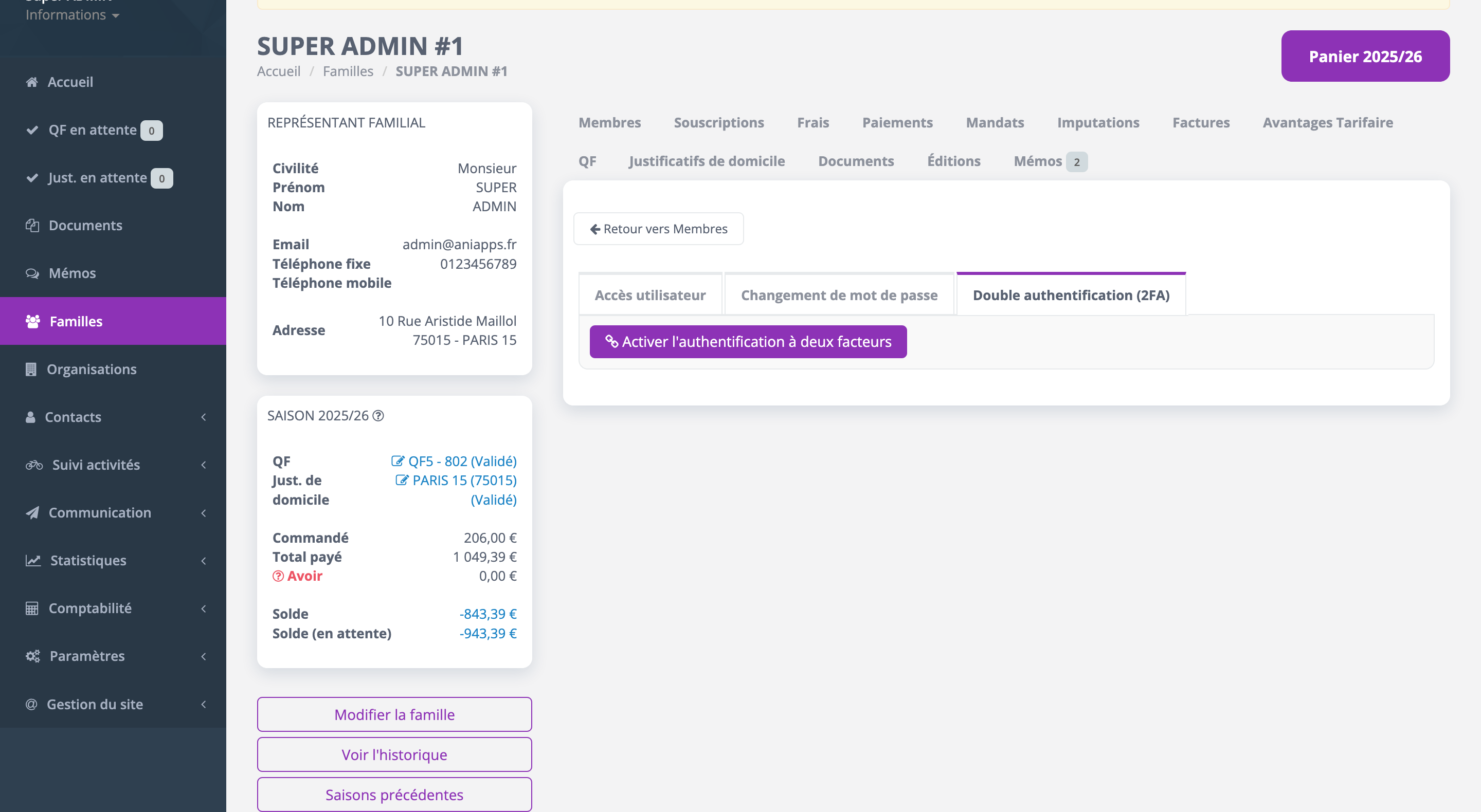Open the Informations dropdown in sidebar header
This screenshot has height=812, width=1481.
pos(73,15)
